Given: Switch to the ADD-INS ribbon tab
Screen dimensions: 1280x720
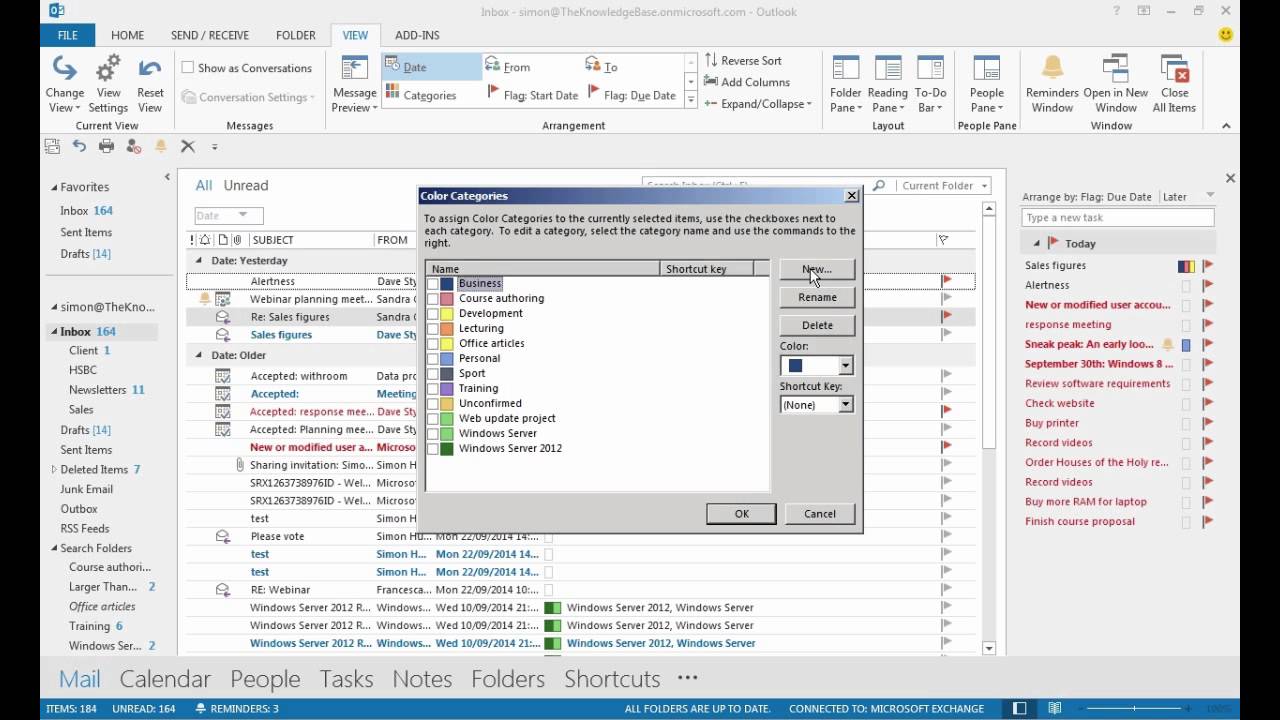Looking at the screenshot, I should click(x=417, y=35).
